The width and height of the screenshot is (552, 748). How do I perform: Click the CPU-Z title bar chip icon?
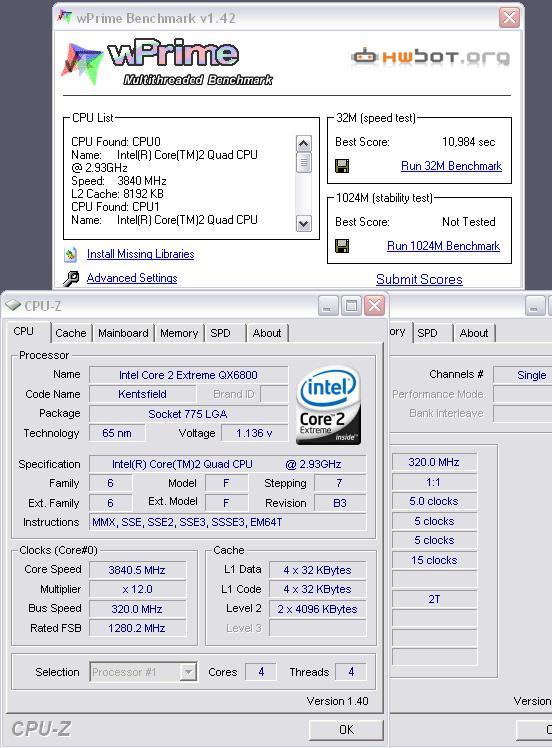coord(13,305)
